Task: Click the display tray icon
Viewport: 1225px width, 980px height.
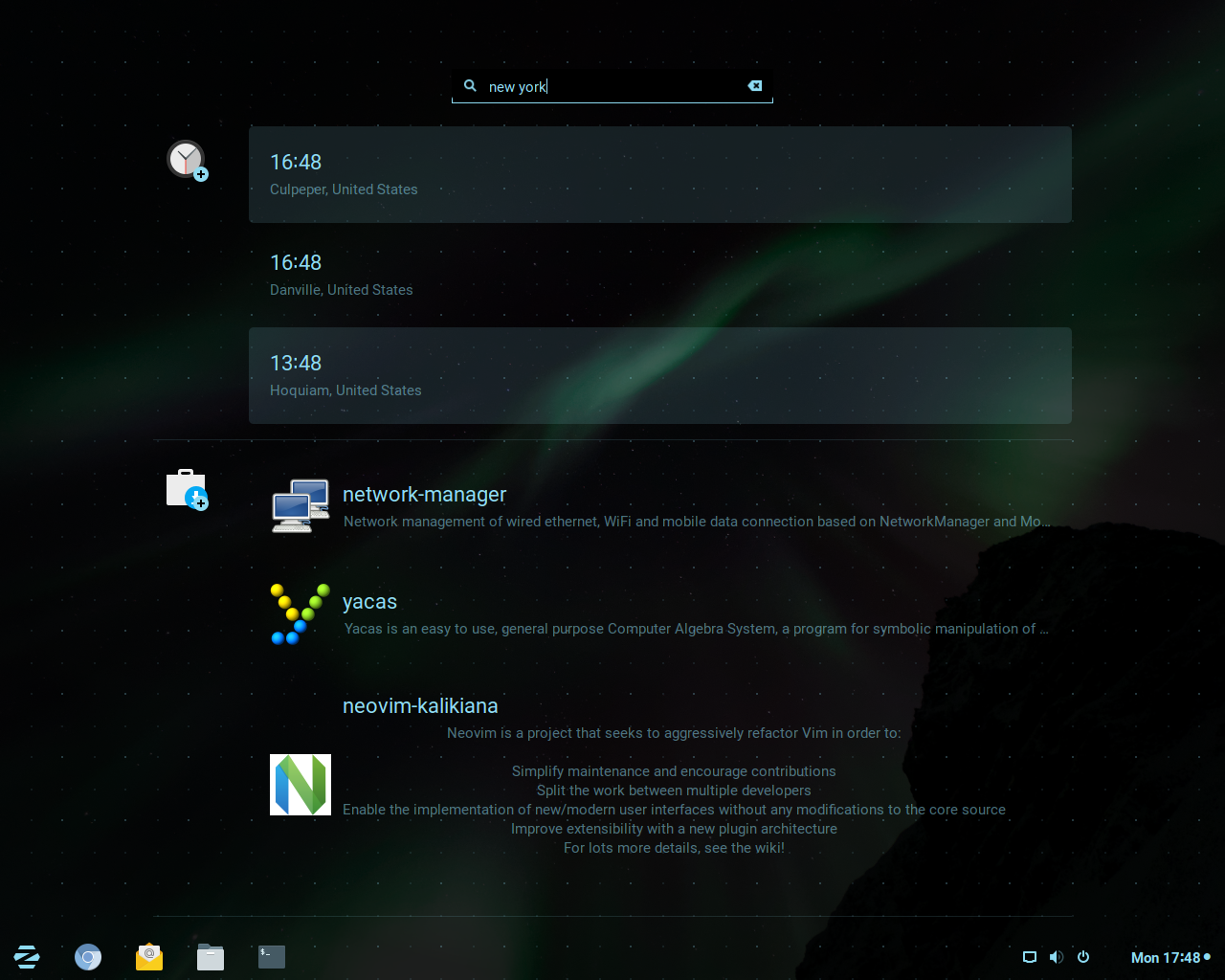Action: point(1030,957)
